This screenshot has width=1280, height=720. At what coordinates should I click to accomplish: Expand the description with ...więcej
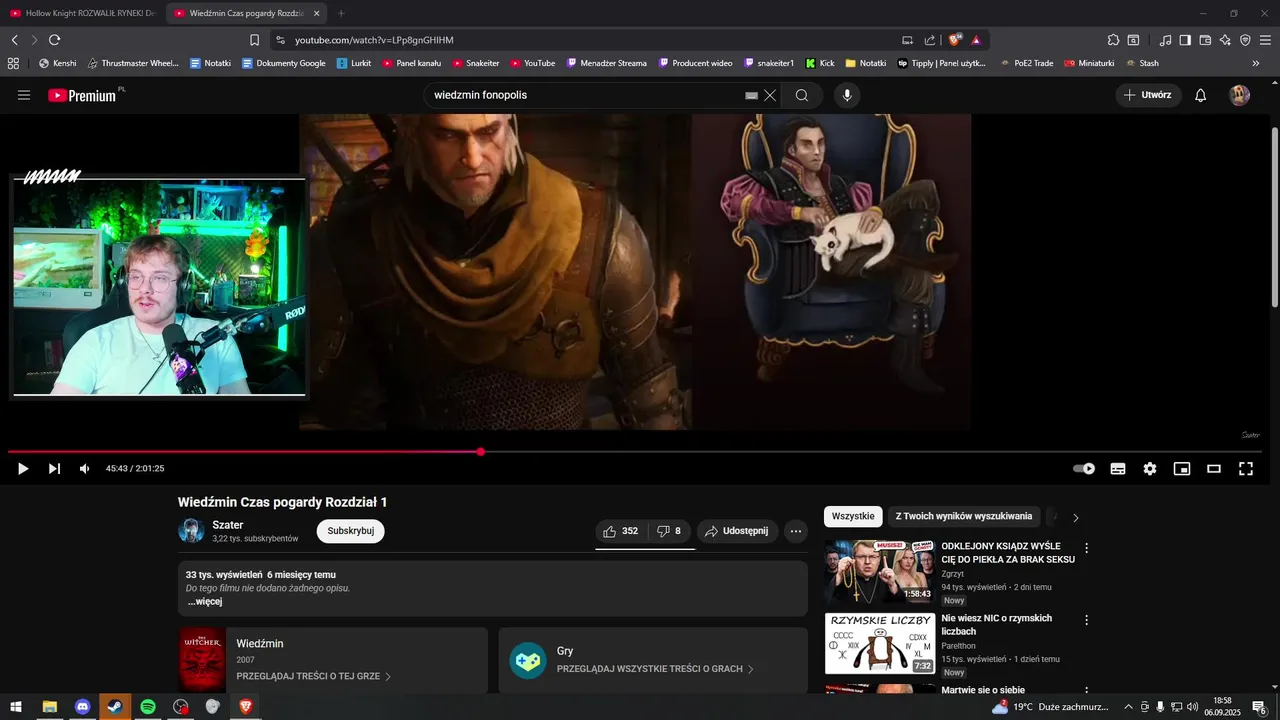click(205, 602)
